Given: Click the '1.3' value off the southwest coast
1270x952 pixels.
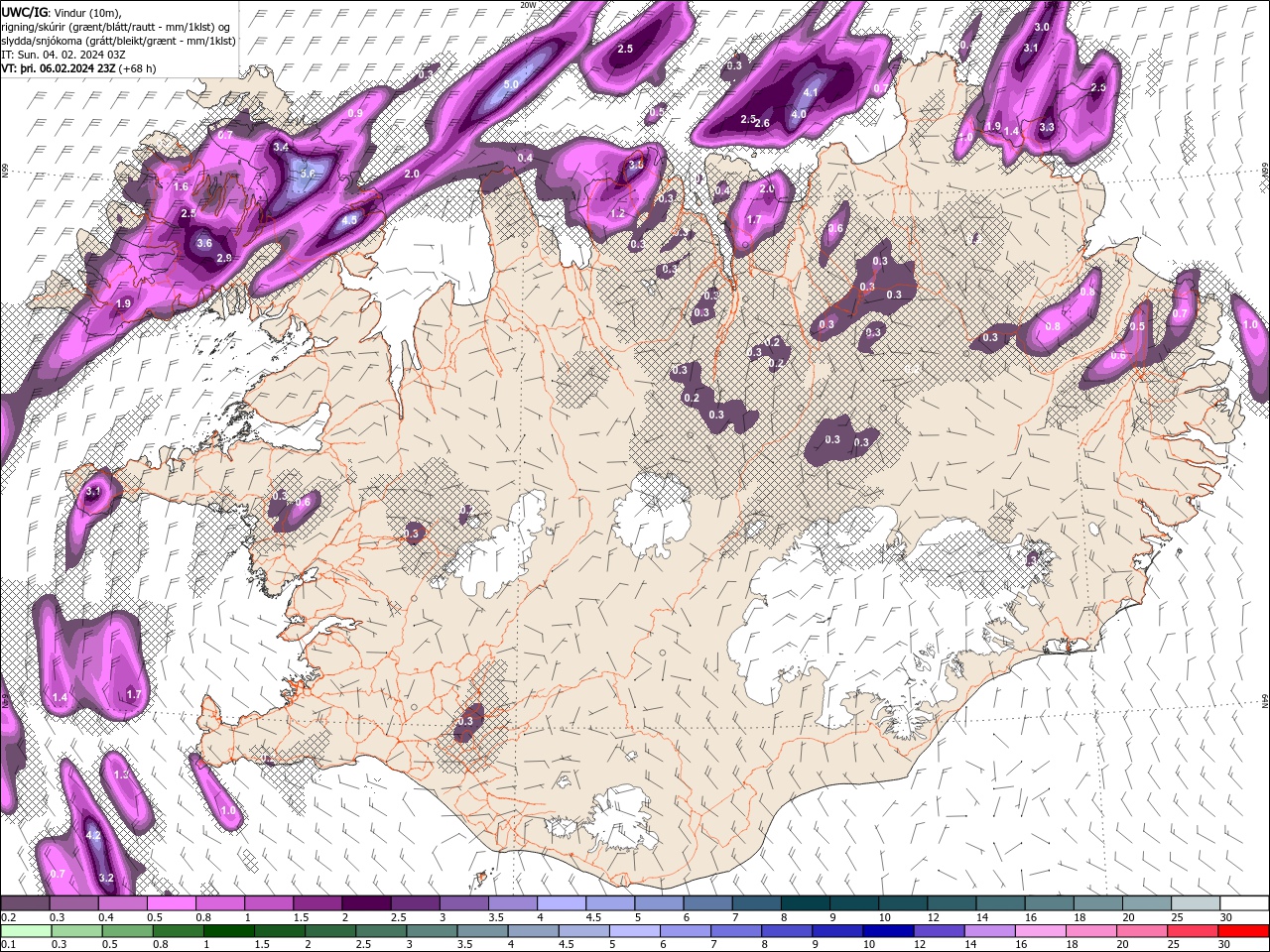Looking at the screenshot, I should pos(121,774).
